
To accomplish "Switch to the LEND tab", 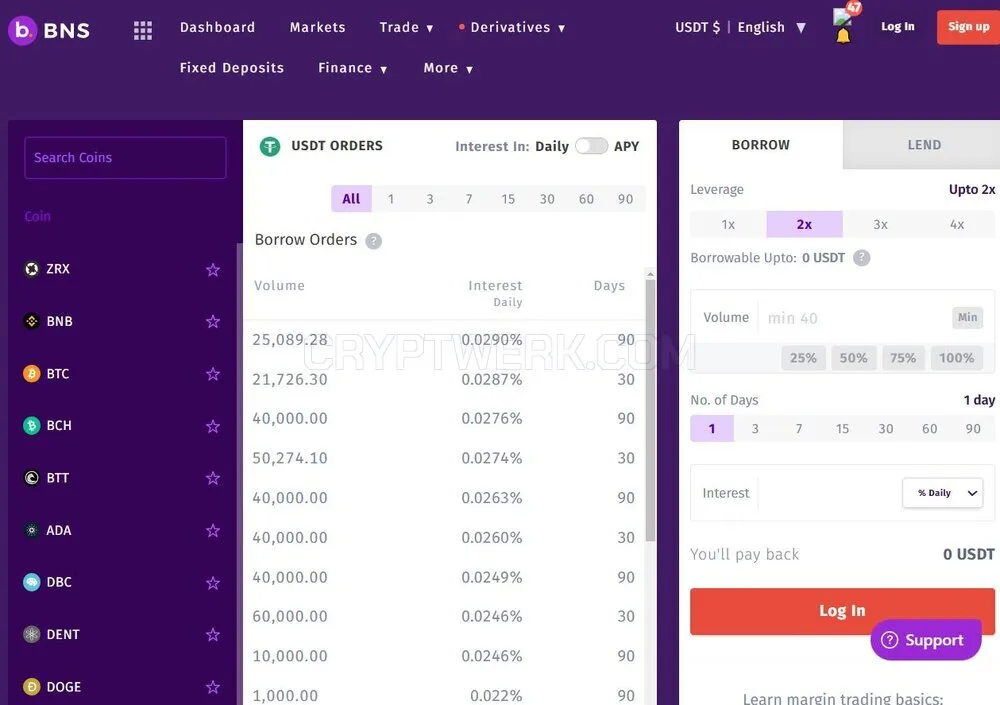I will (924, 145).
